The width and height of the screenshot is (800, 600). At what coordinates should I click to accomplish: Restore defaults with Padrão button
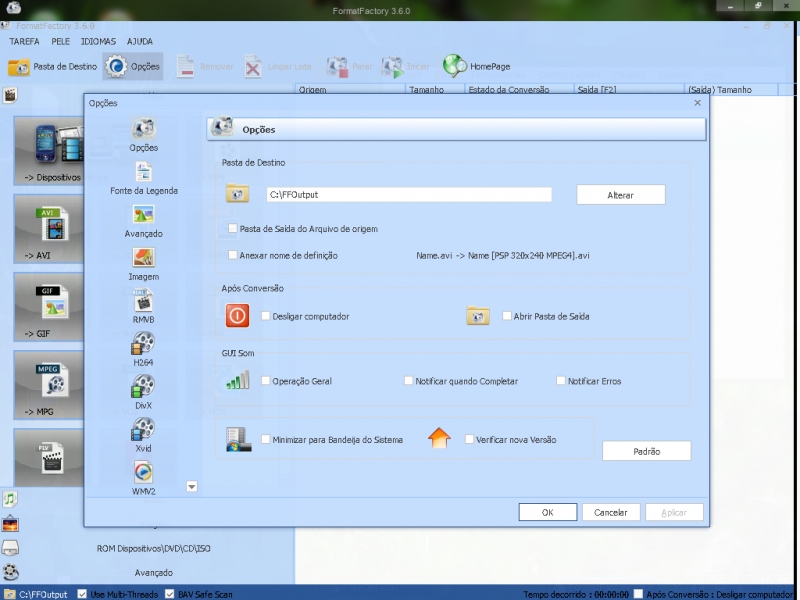click(646, 451)
